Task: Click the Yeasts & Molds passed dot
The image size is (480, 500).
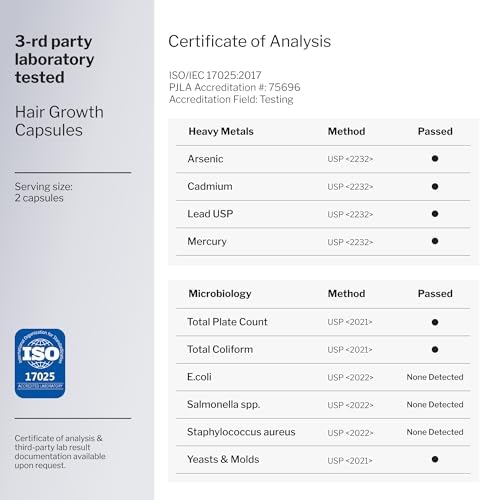Action: point(435,459)
